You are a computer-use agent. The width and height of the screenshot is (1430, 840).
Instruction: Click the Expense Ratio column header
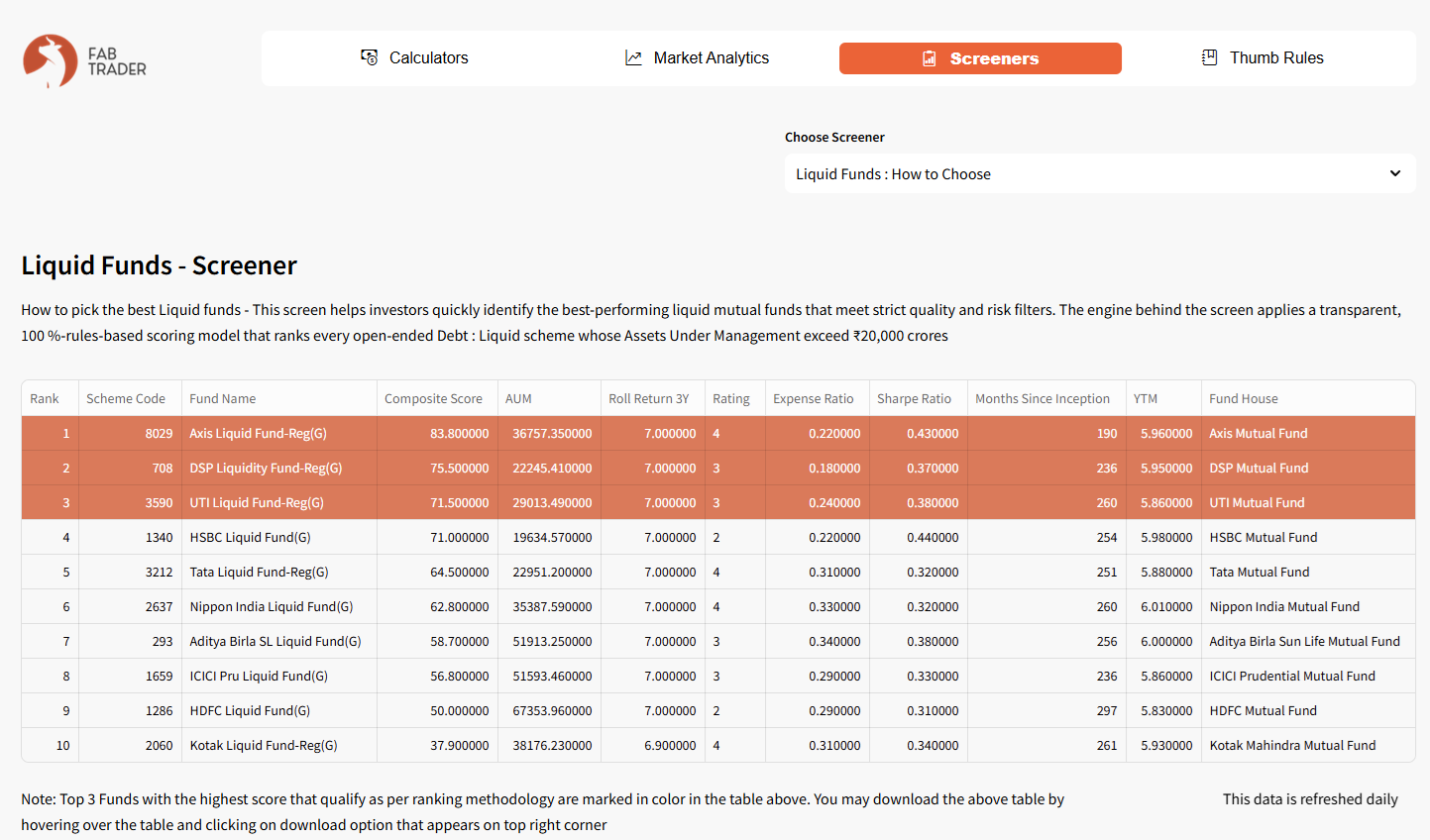[x=817, y=398]
